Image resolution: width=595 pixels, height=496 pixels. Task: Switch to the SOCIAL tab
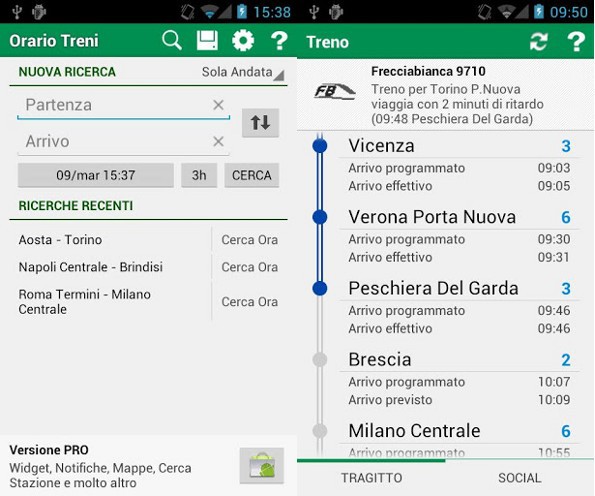pos(519,478)
